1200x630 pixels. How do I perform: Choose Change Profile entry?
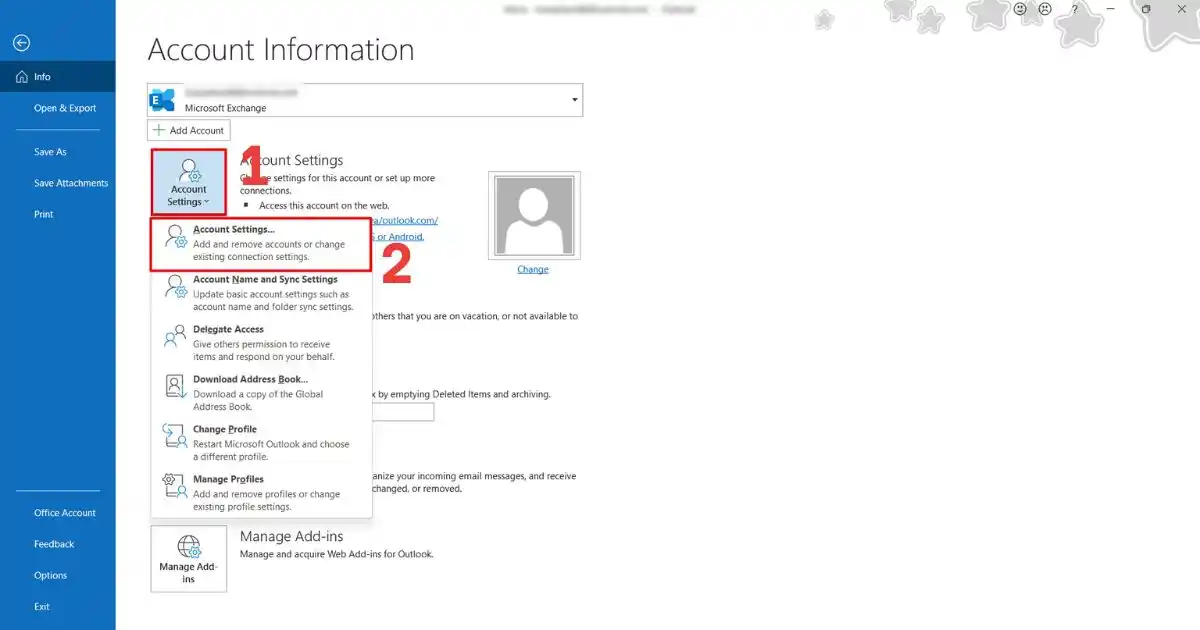tap(261, 443)
